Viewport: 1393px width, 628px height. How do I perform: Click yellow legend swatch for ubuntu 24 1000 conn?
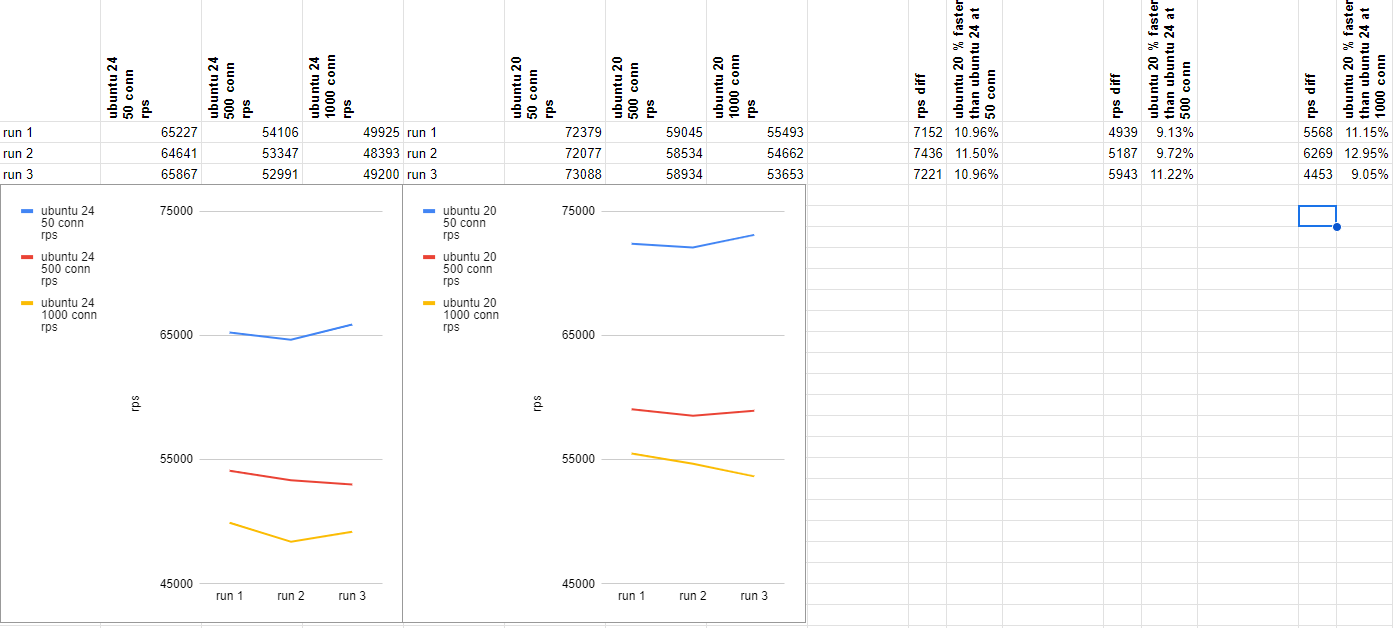click(x=27, y=303)
